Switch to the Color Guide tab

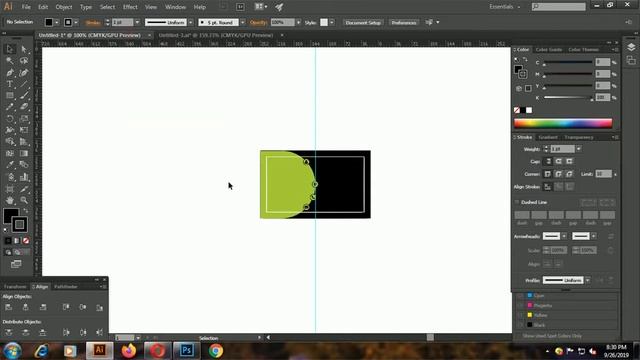[x=549, y=49]
